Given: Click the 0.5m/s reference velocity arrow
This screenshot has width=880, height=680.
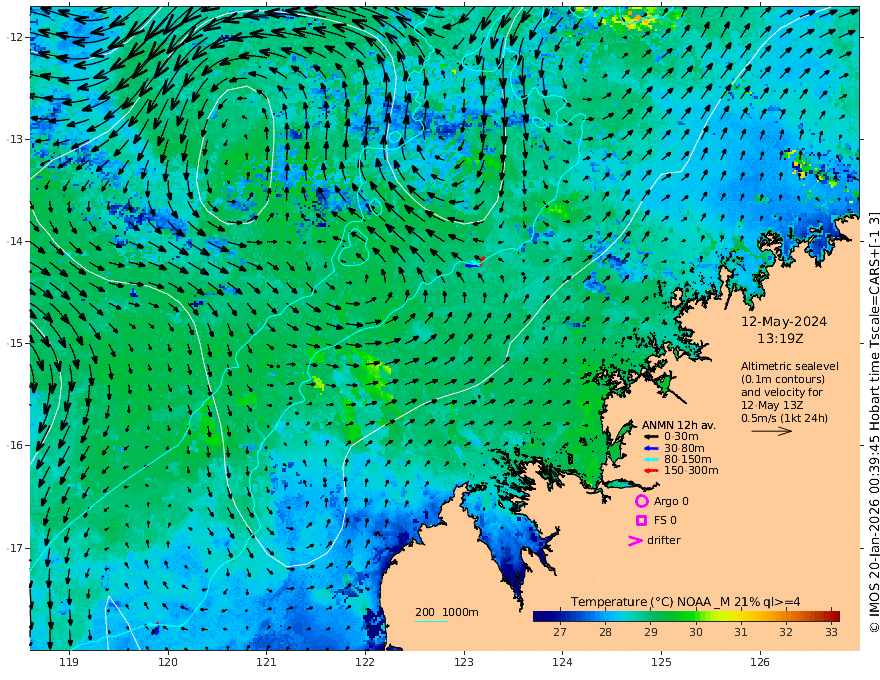Looking at the screenshot, I should [772, 431].
